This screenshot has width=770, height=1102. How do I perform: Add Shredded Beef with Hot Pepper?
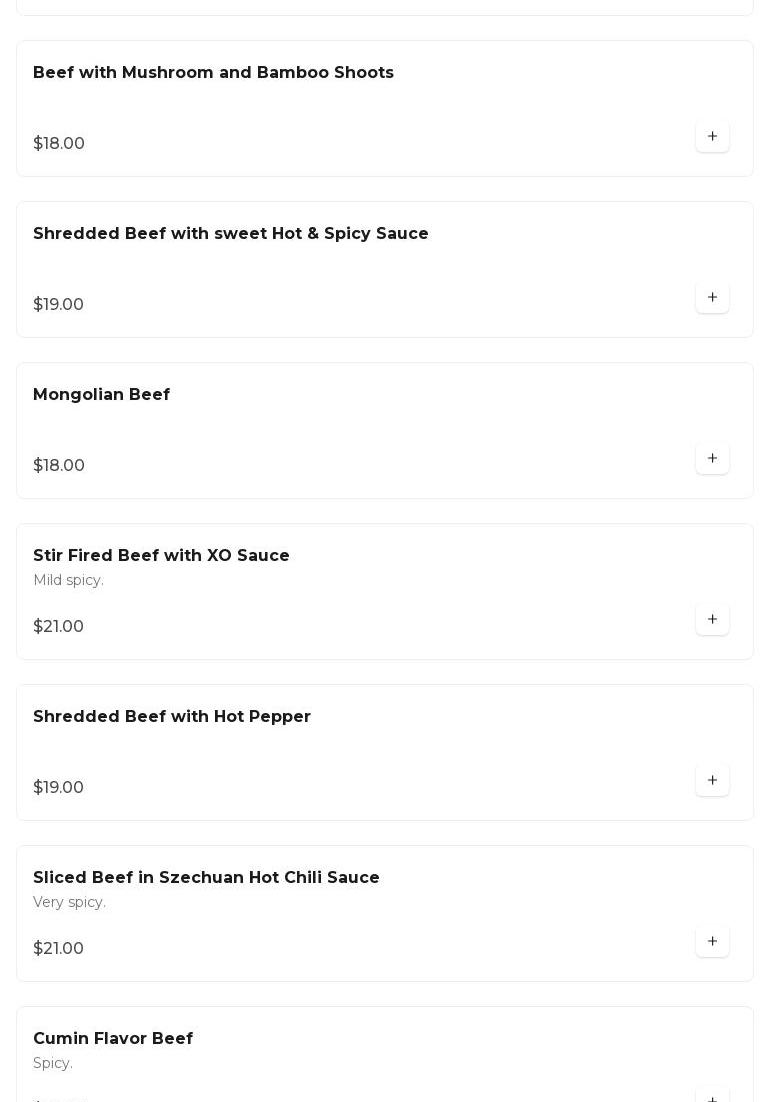[712, 781]
